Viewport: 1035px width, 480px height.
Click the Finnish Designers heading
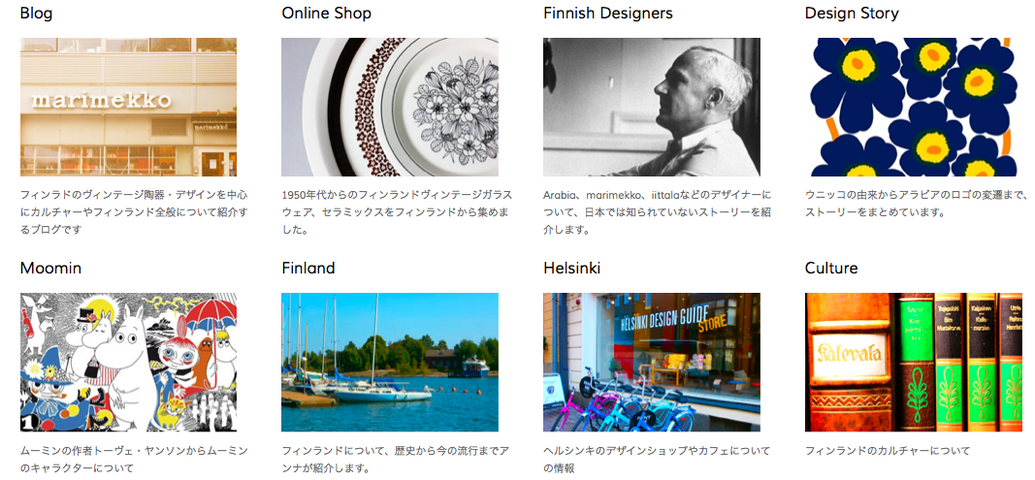[x=608, y=13]
